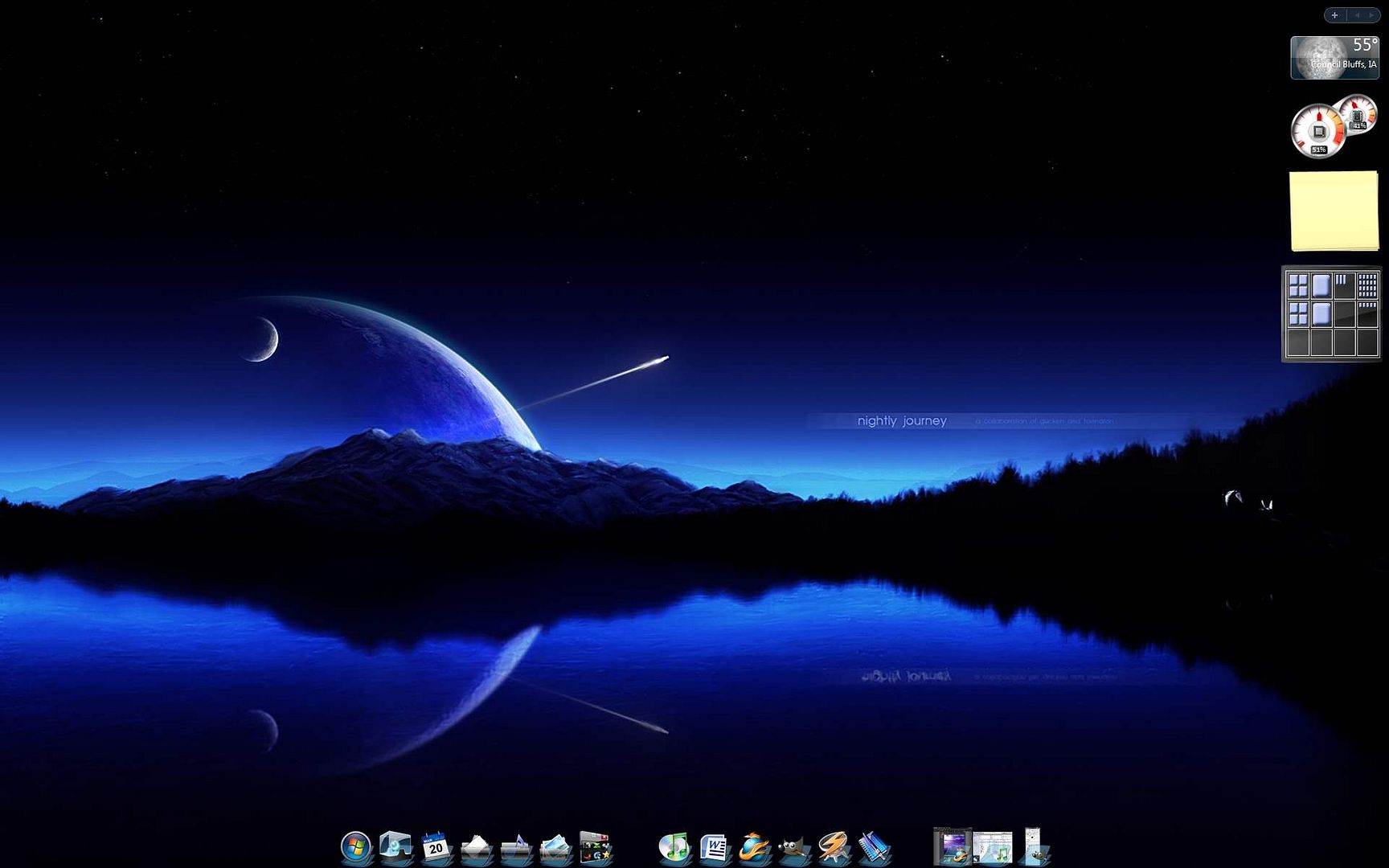Click the yellow sticky note gadget
This screenshot has height=868, width=1389.
(x=1334, y=211)
